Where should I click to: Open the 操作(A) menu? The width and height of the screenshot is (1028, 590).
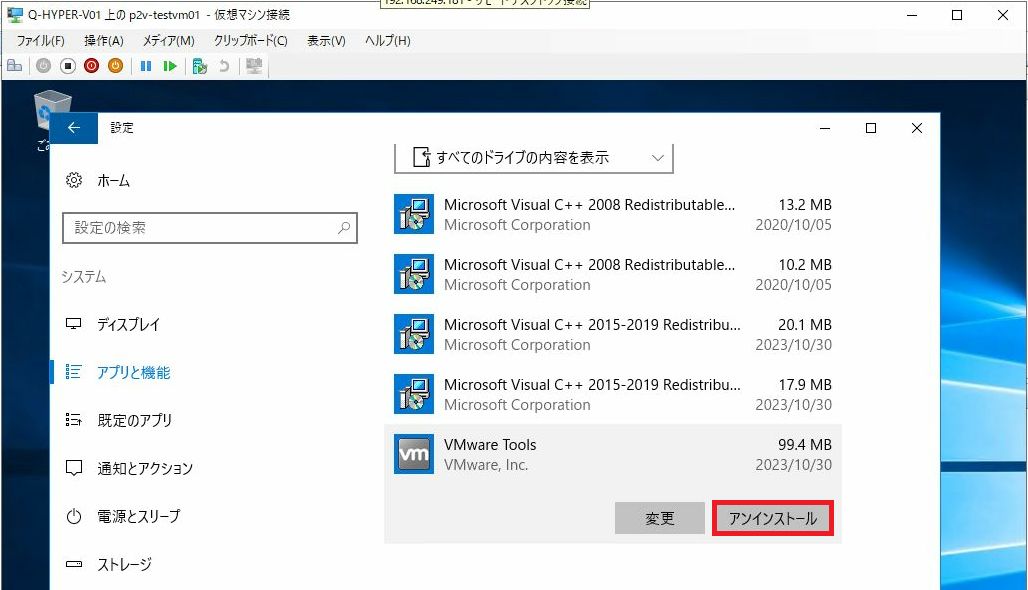click(104, 41)
